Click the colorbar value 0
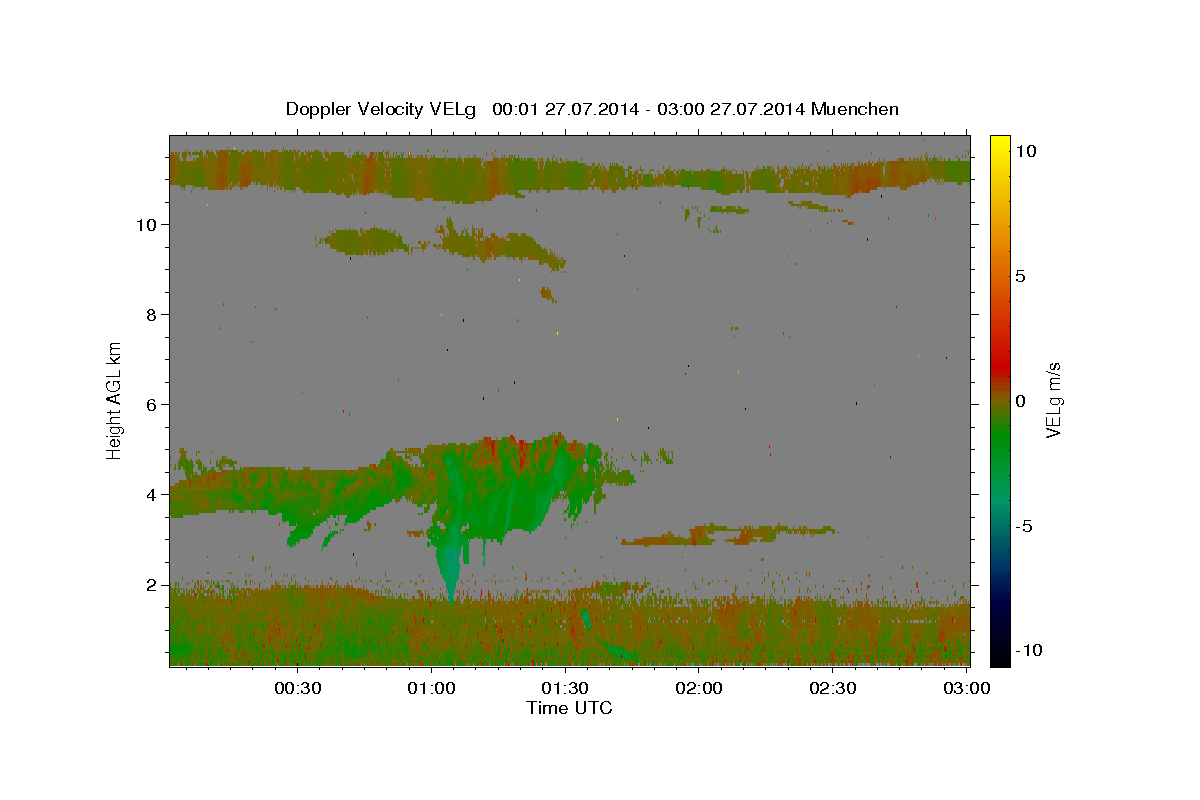1200x800 pixels. click(1020, 401)
